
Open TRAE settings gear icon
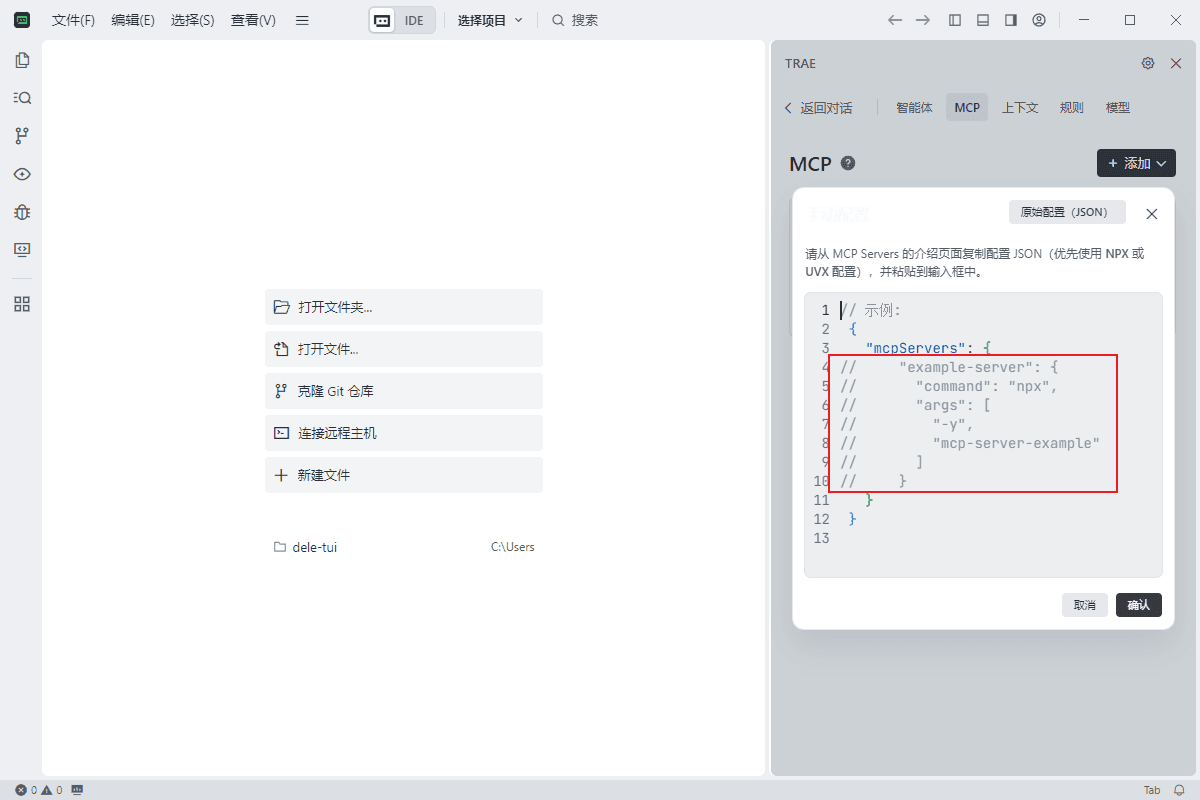(x=1148, y=63)
